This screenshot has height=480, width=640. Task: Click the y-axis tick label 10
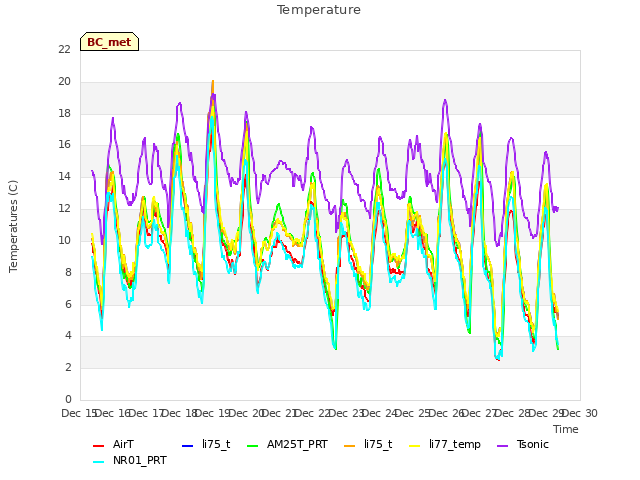(x=64, y=240)
